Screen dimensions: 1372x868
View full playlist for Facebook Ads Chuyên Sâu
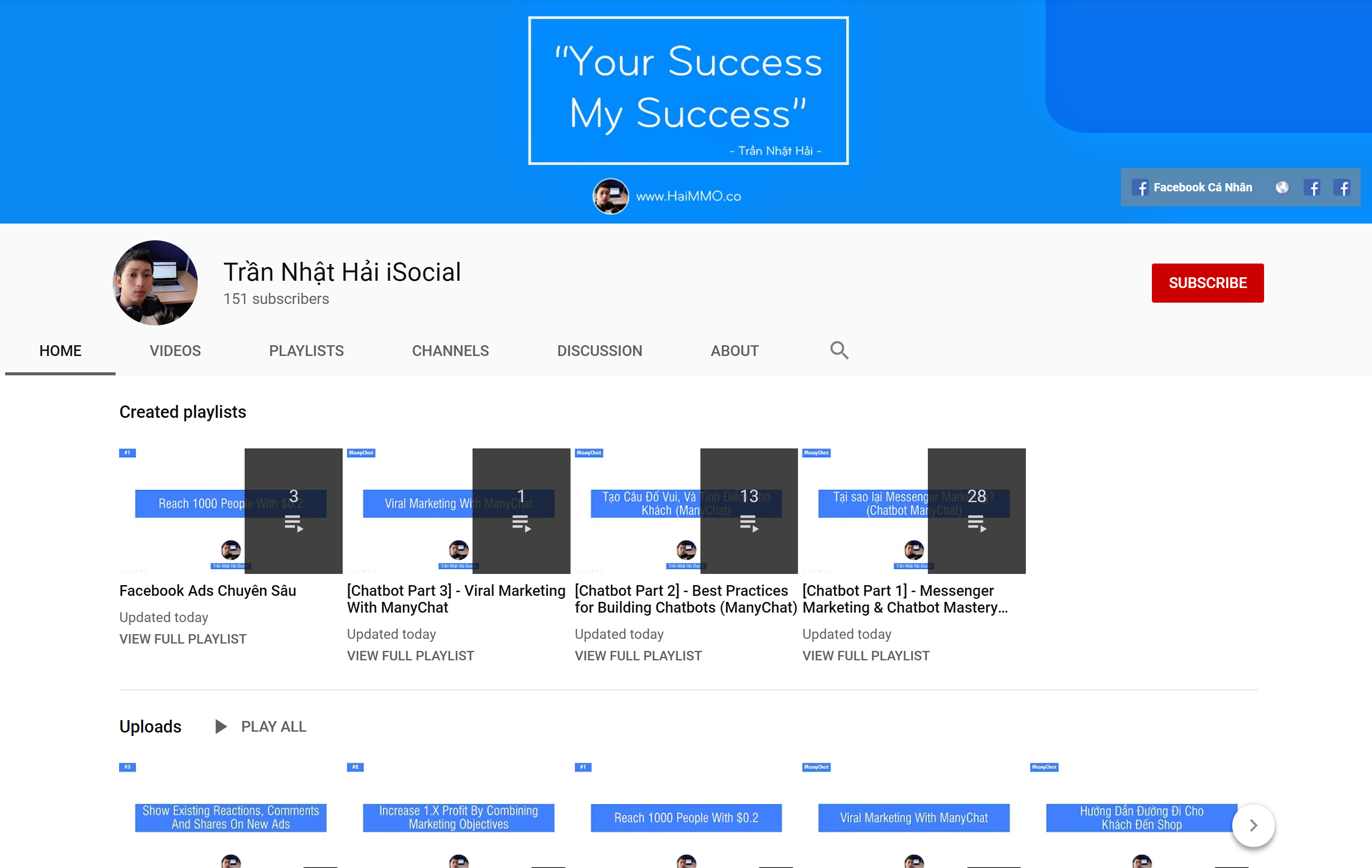183,639
